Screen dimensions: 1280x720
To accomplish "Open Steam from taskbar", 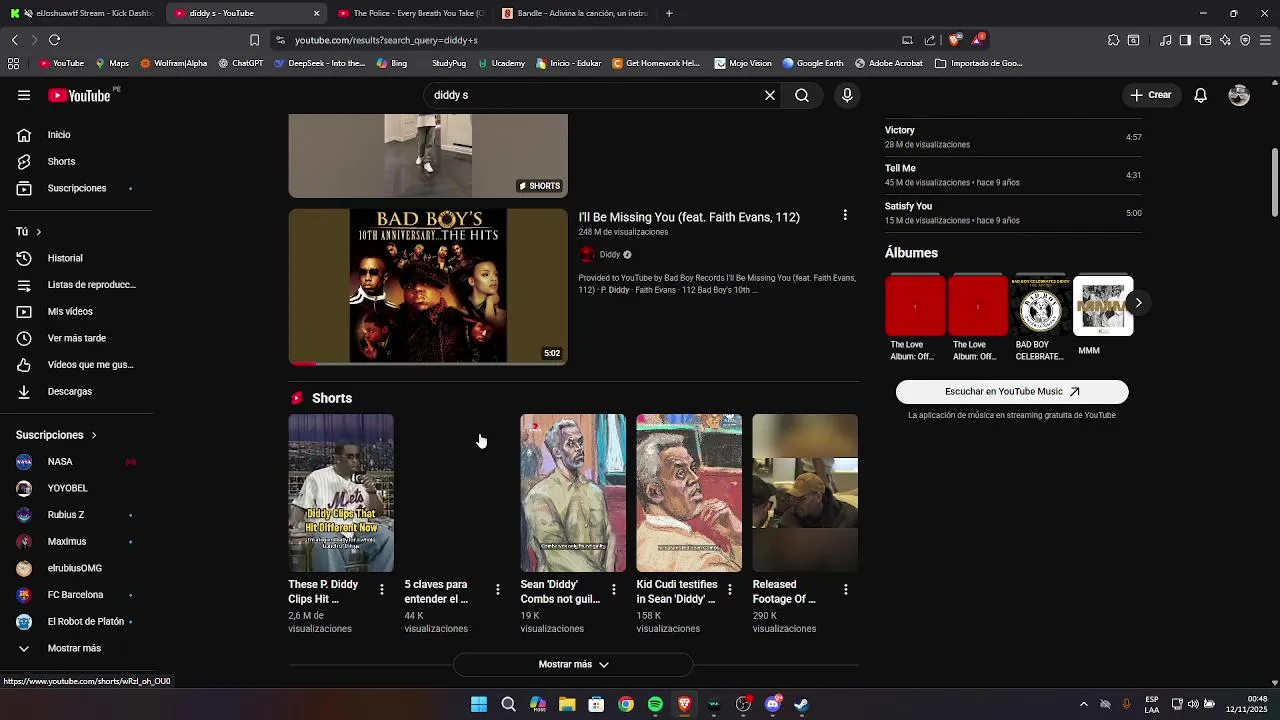I will click(801, 704).
